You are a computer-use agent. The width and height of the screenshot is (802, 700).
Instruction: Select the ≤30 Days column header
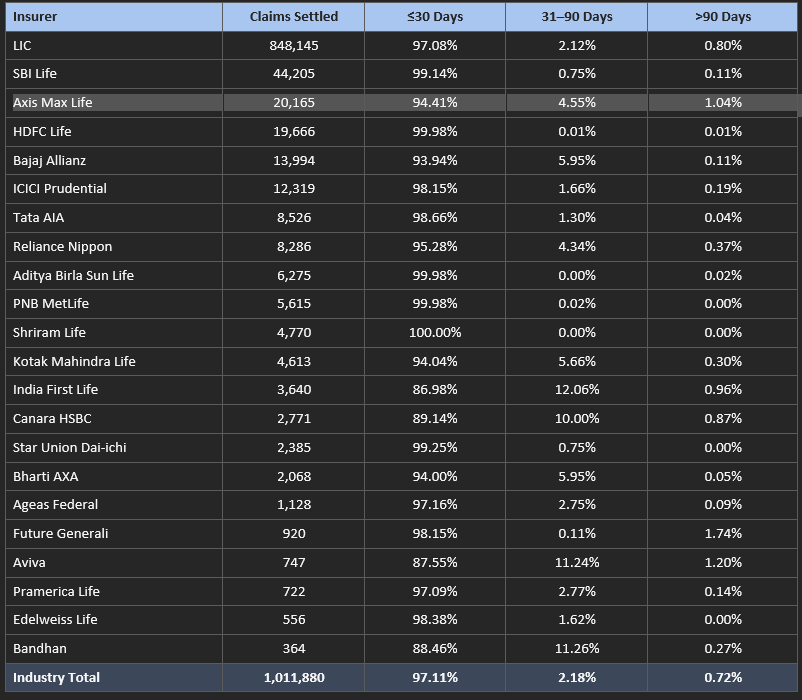[x=435, y=17]
